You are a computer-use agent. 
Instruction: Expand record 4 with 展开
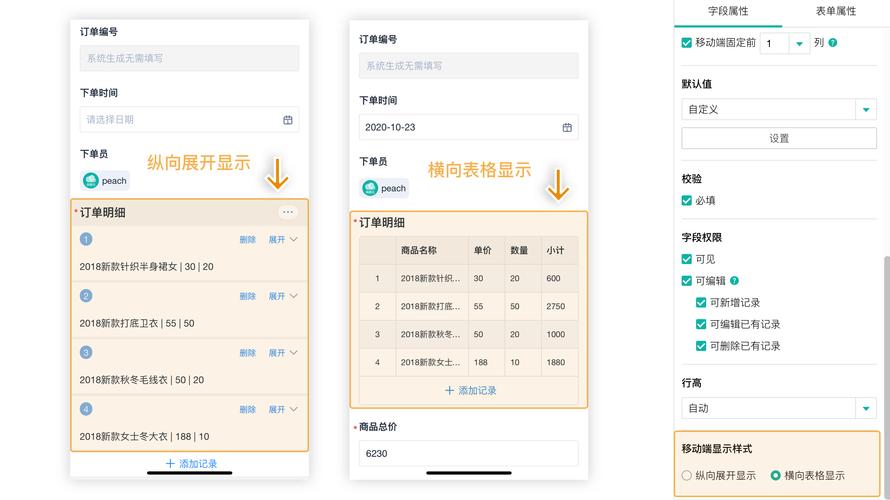tap(283, 410)
